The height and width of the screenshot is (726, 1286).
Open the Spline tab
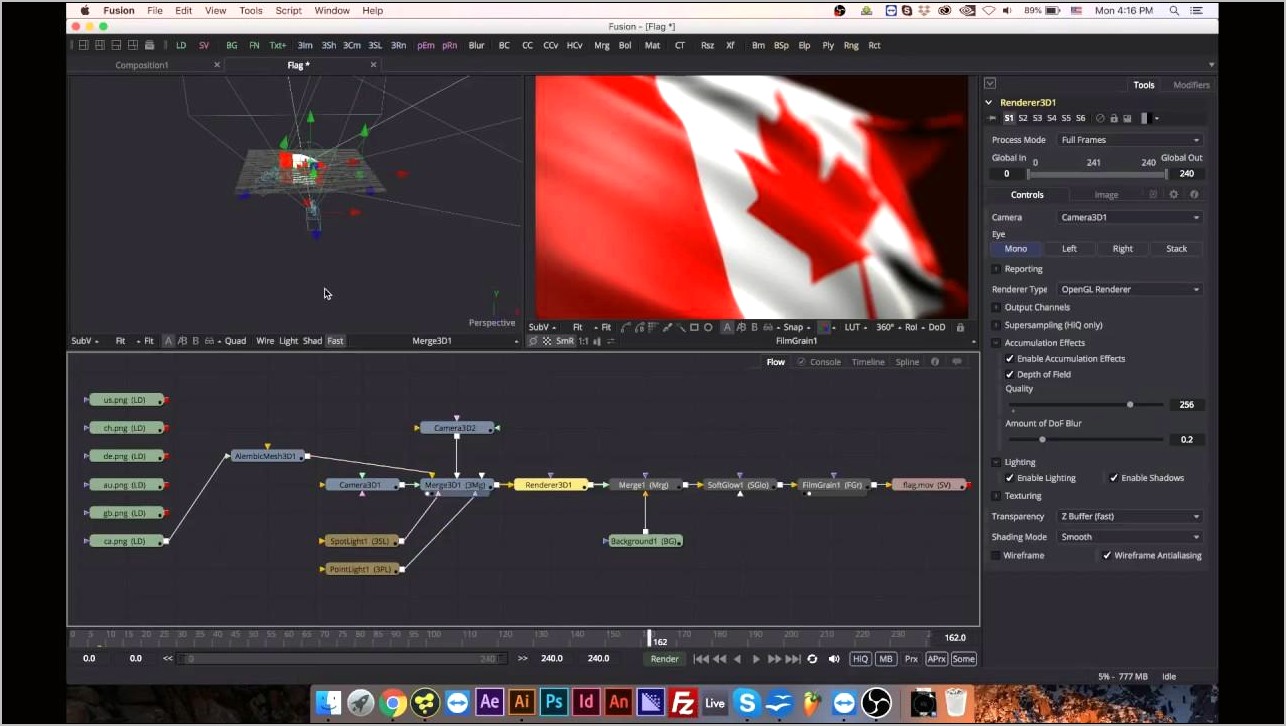907,362
